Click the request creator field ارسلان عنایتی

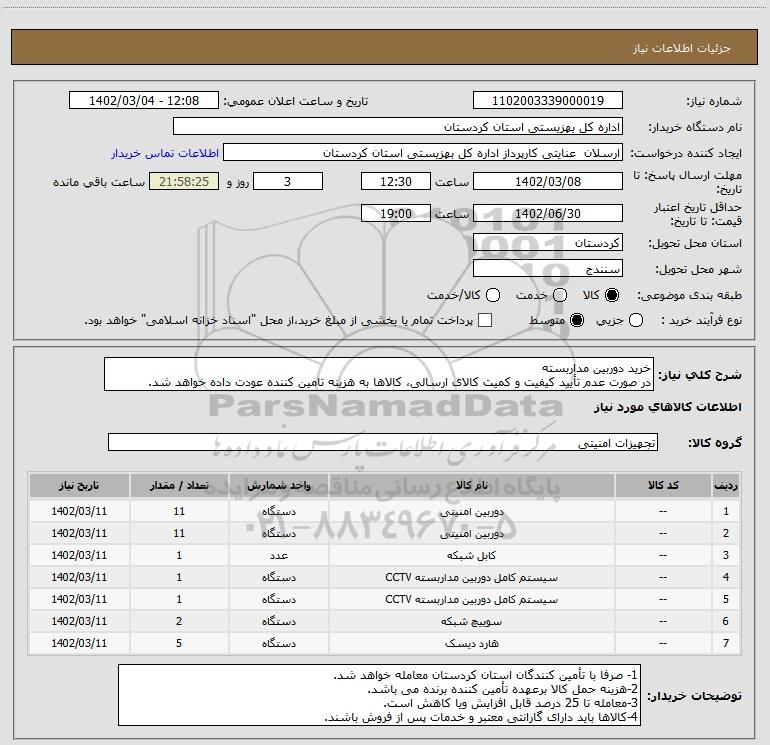pyautogui.click(x=423, y=153)
